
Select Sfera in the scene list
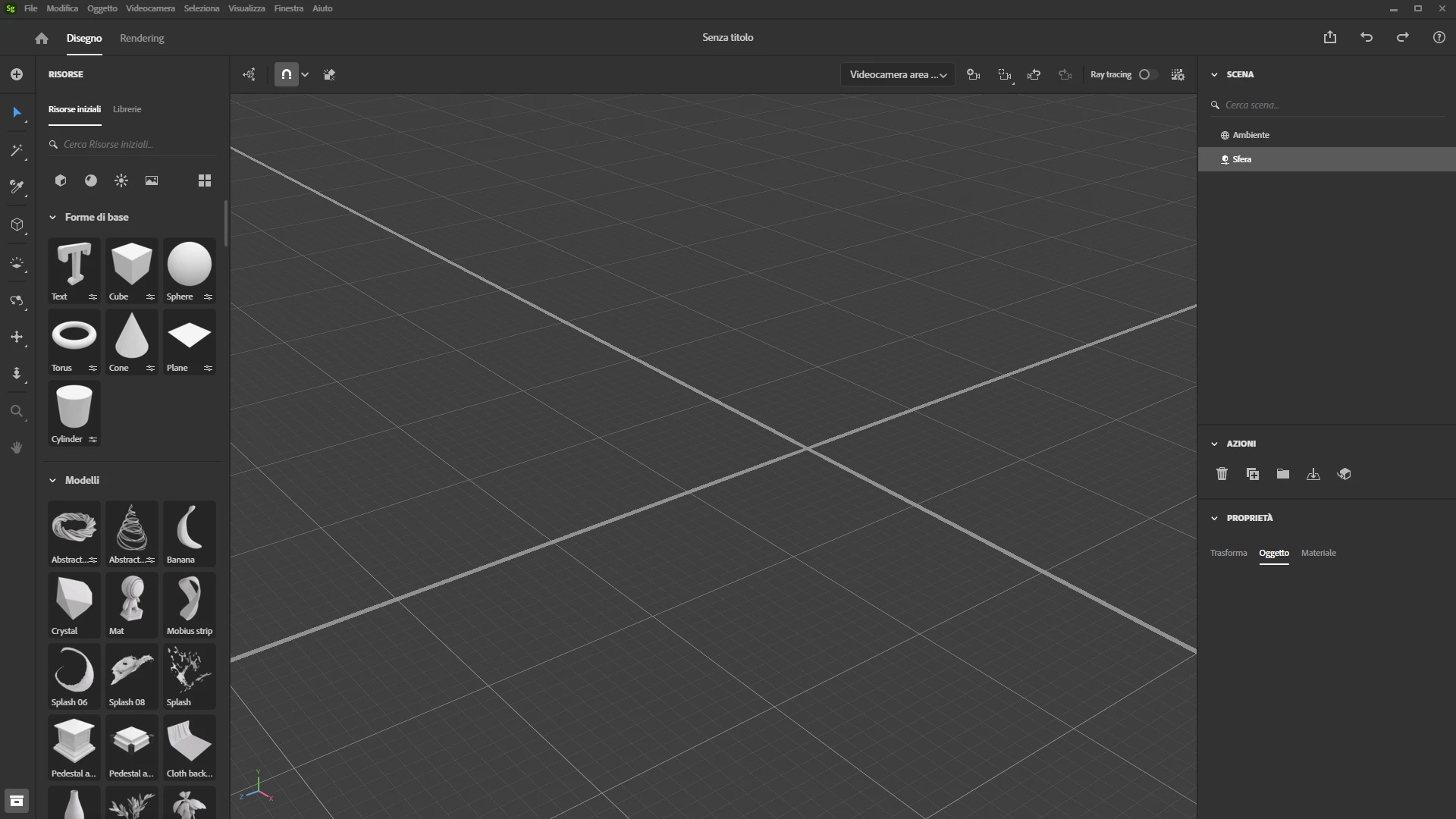1242,159
